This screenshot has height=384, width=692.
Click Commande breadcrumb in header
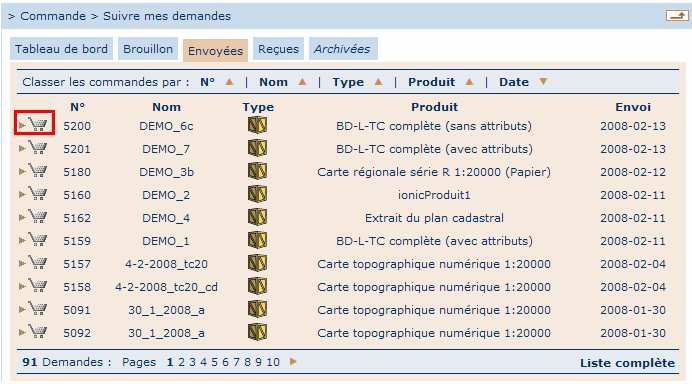click(53, 16)
